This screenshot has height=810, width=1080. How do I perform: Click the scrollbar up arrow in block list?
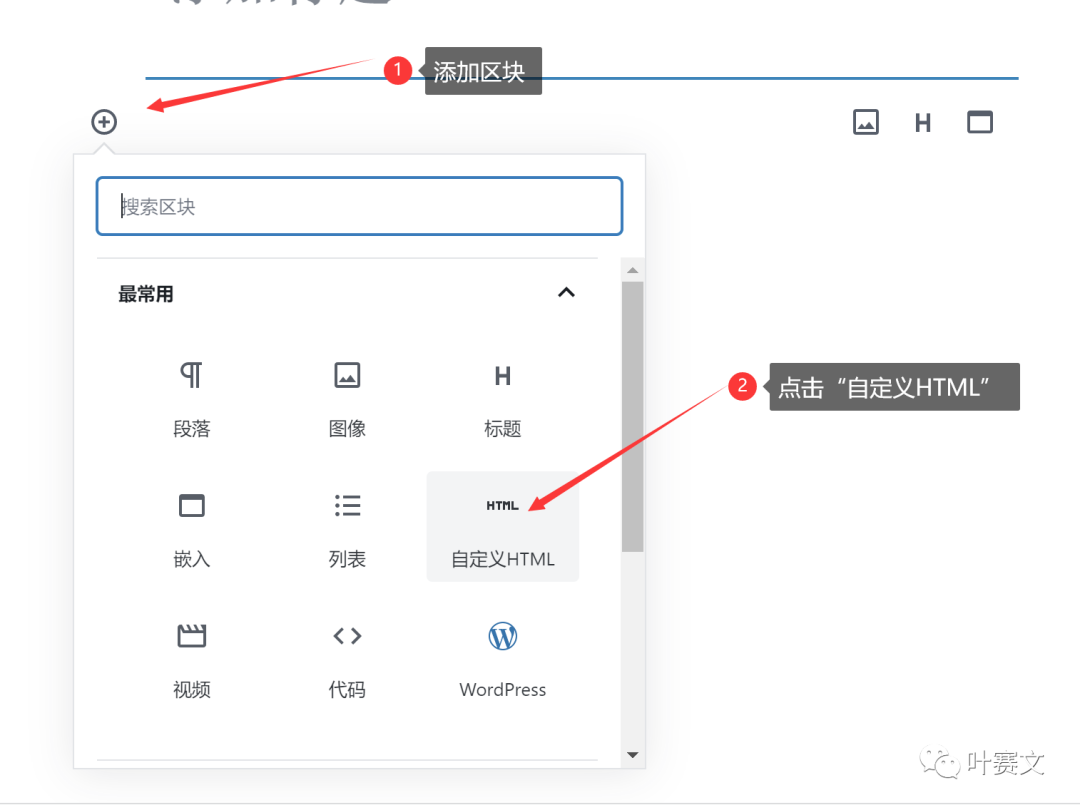[x=632, y=269]
